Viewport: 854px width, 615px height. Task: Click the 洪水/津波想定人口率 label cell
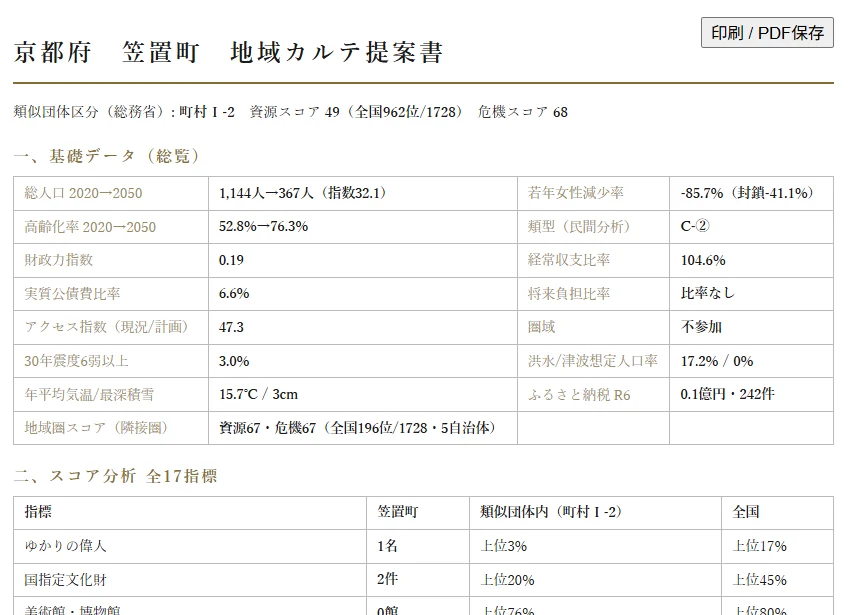click(x=593, y=361)
